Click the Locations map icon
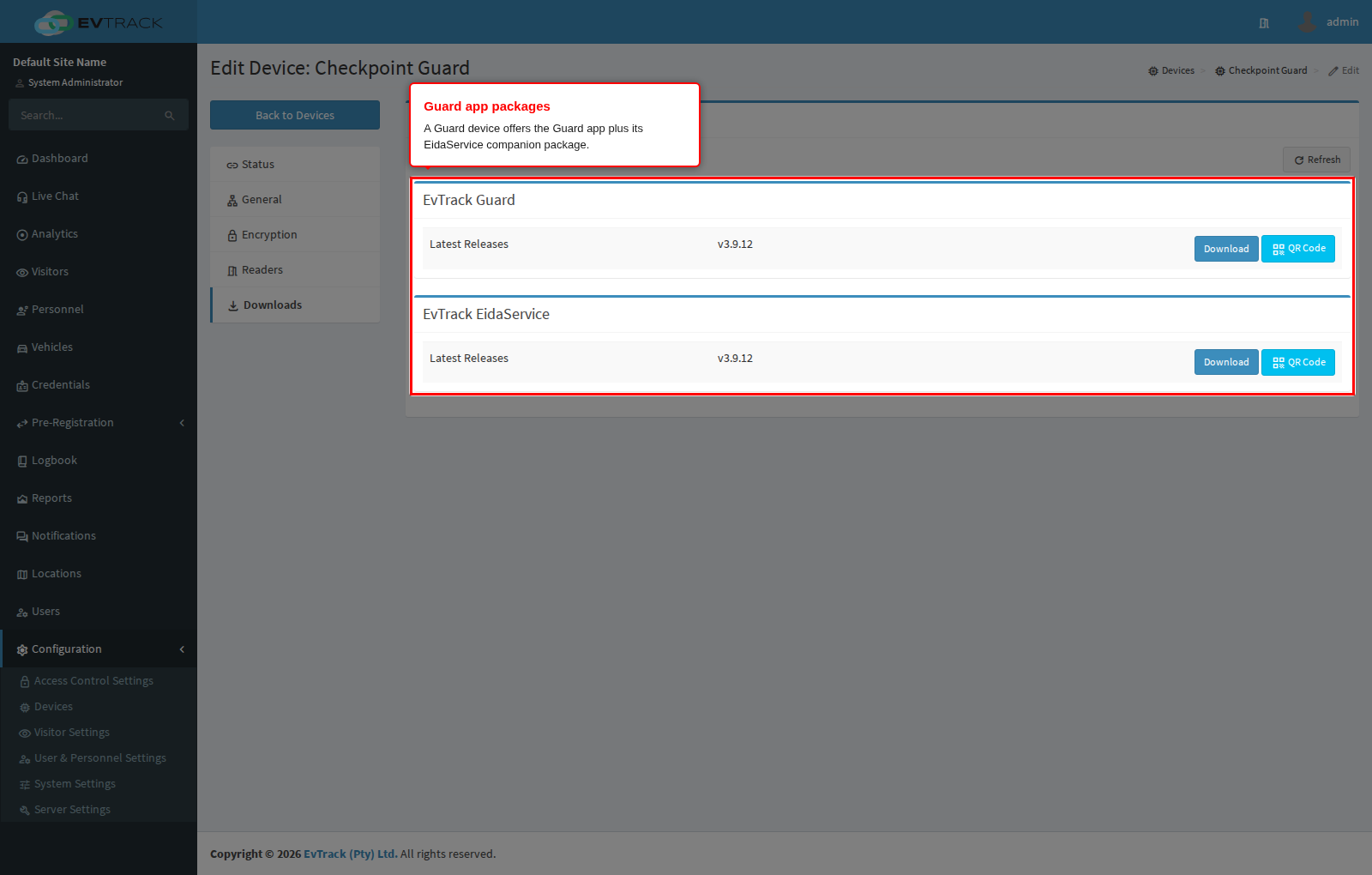Screen dimensions: 1372x875 [x=22, y=575]
